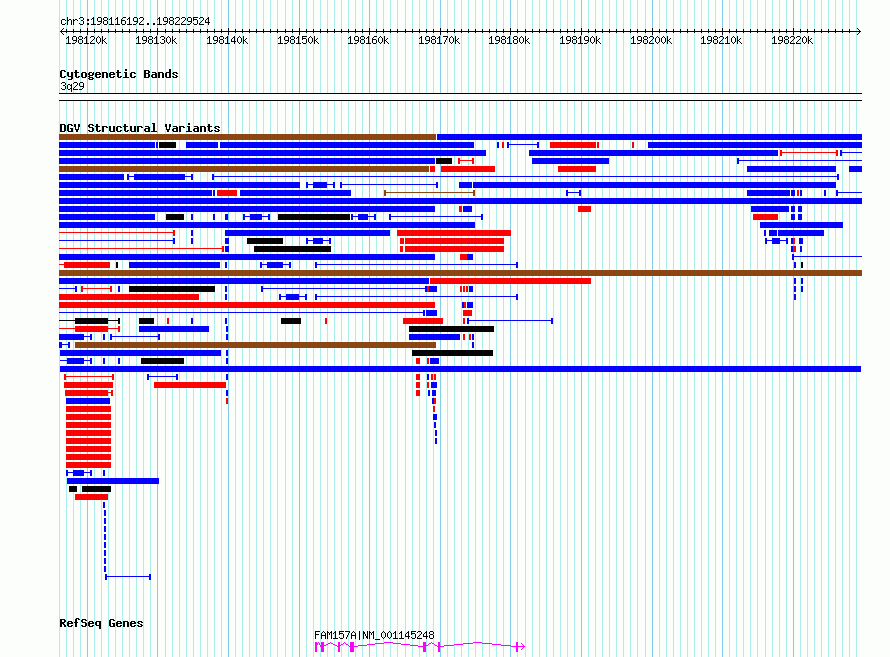Click the FAM157A|NM_001145248 gene label

374,635
